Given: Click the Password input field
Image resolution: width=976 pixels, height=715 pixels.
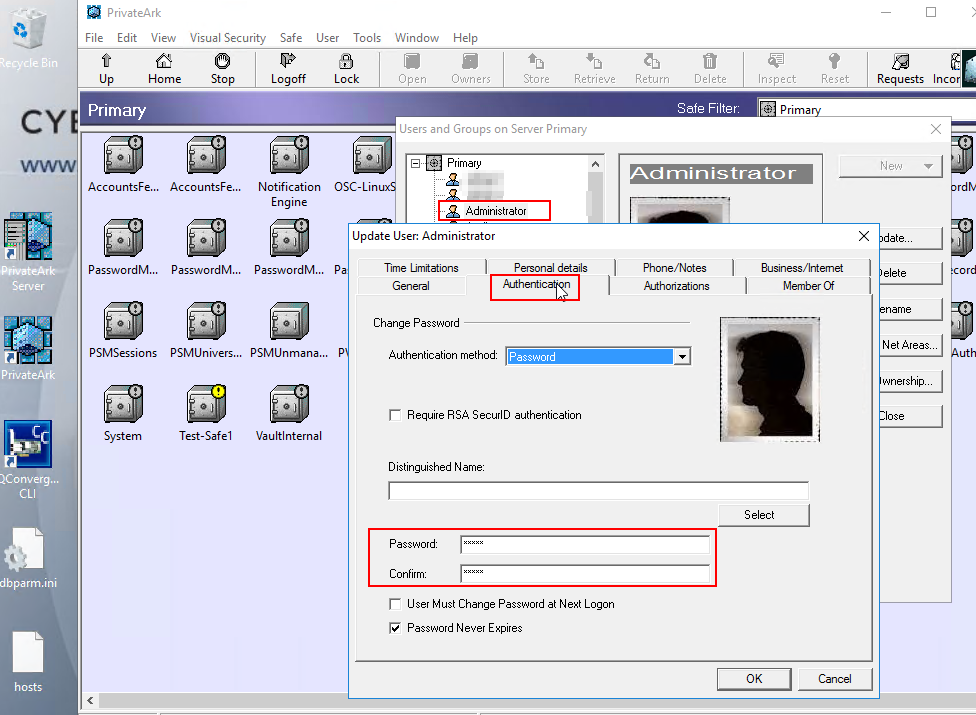Looking at the screenshot, I should pos(585,544).
